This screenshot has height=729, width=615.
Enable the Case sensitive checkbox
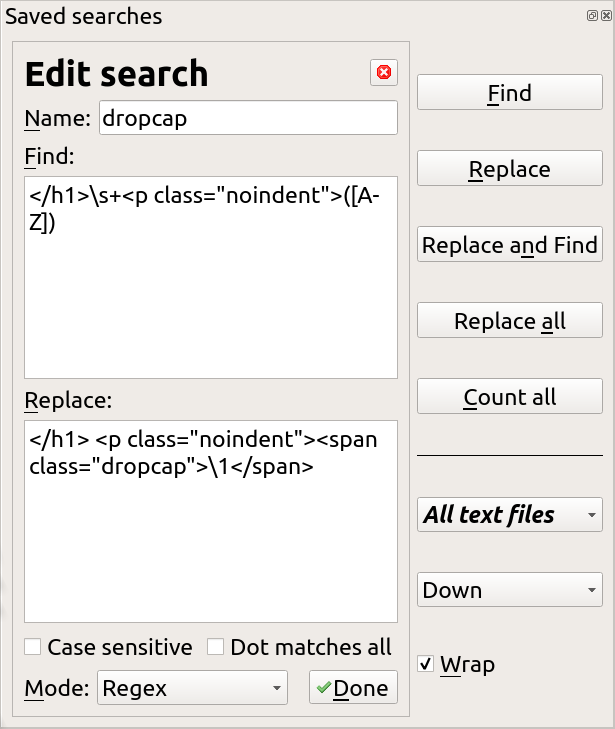[33, 647]
